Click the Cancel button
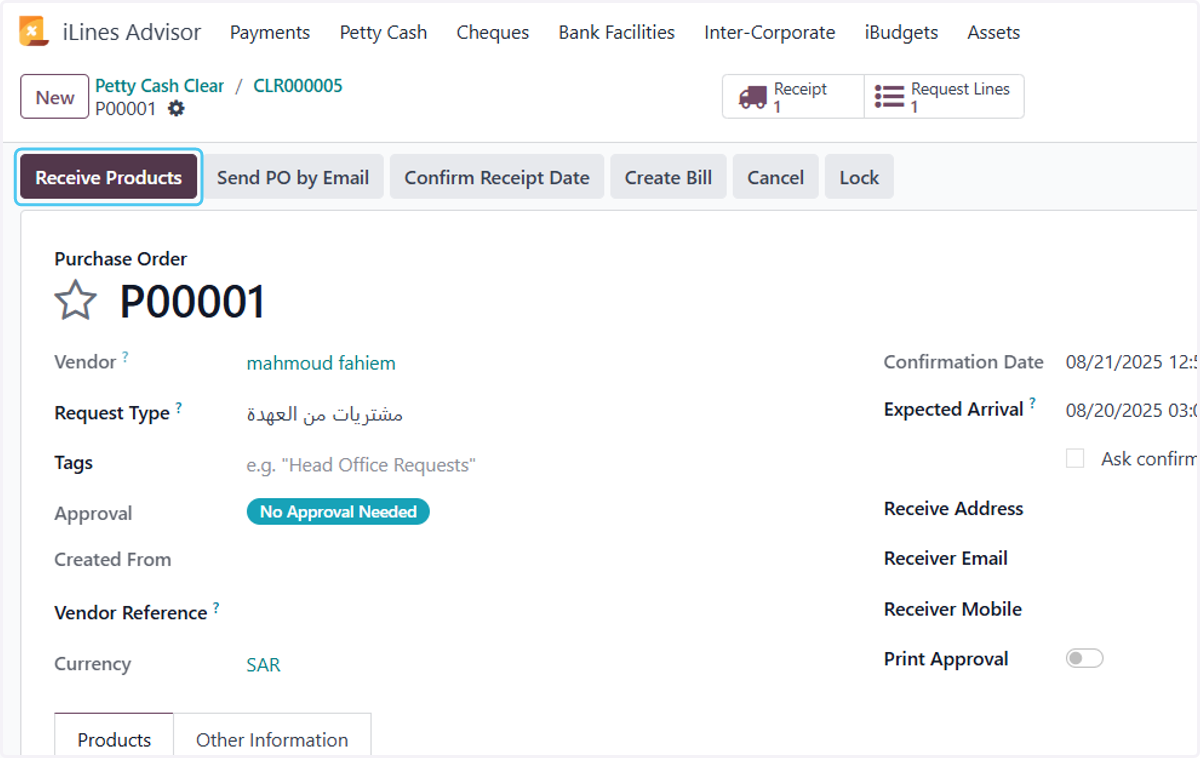 pos(776,177)
